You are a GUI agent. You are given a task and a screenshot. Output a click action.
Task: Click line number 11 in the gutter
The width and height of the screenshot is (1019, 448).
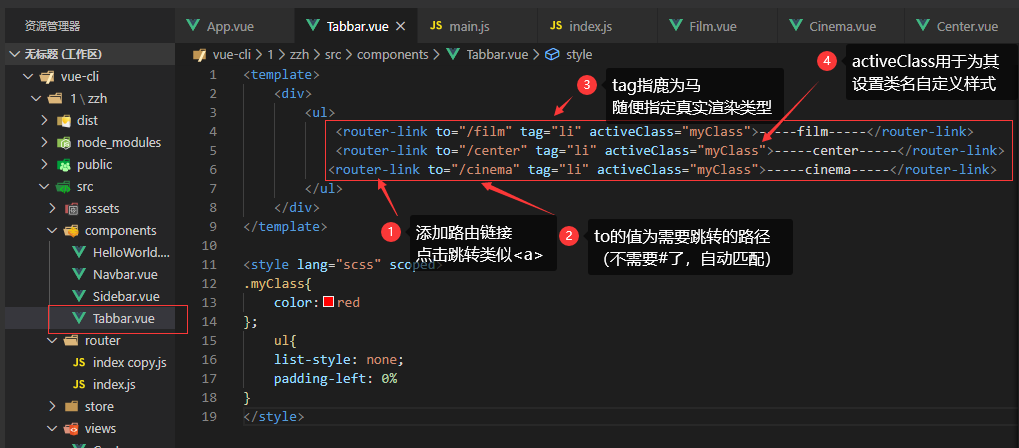pos(208,265)
